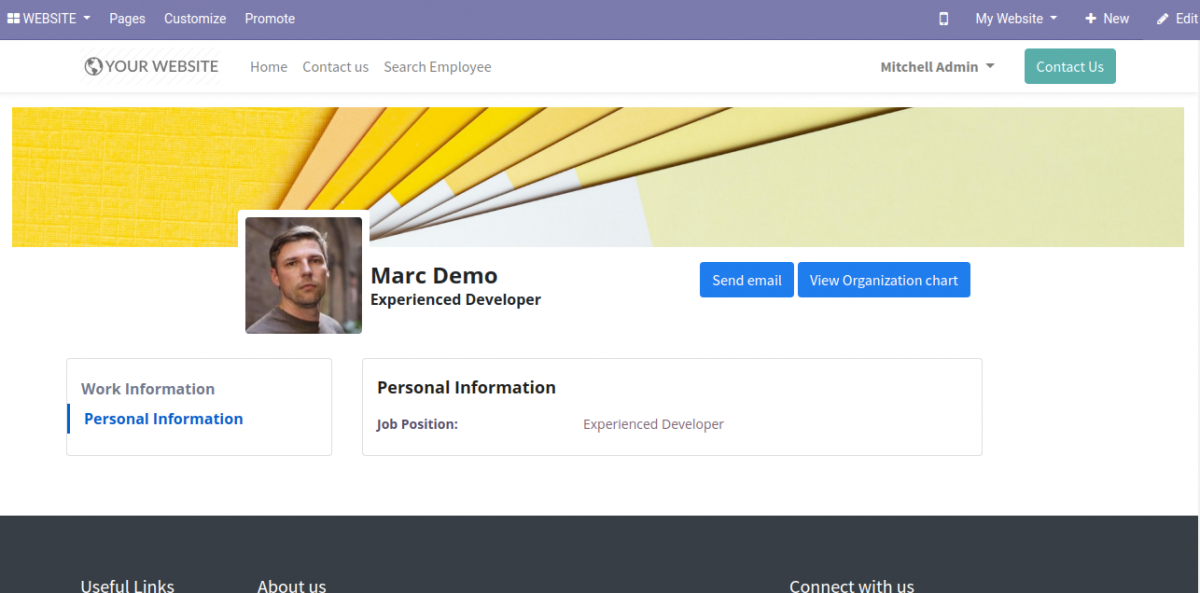
Task: Expand the WEBSITE dropdown menu
Action: coord(48,18)
